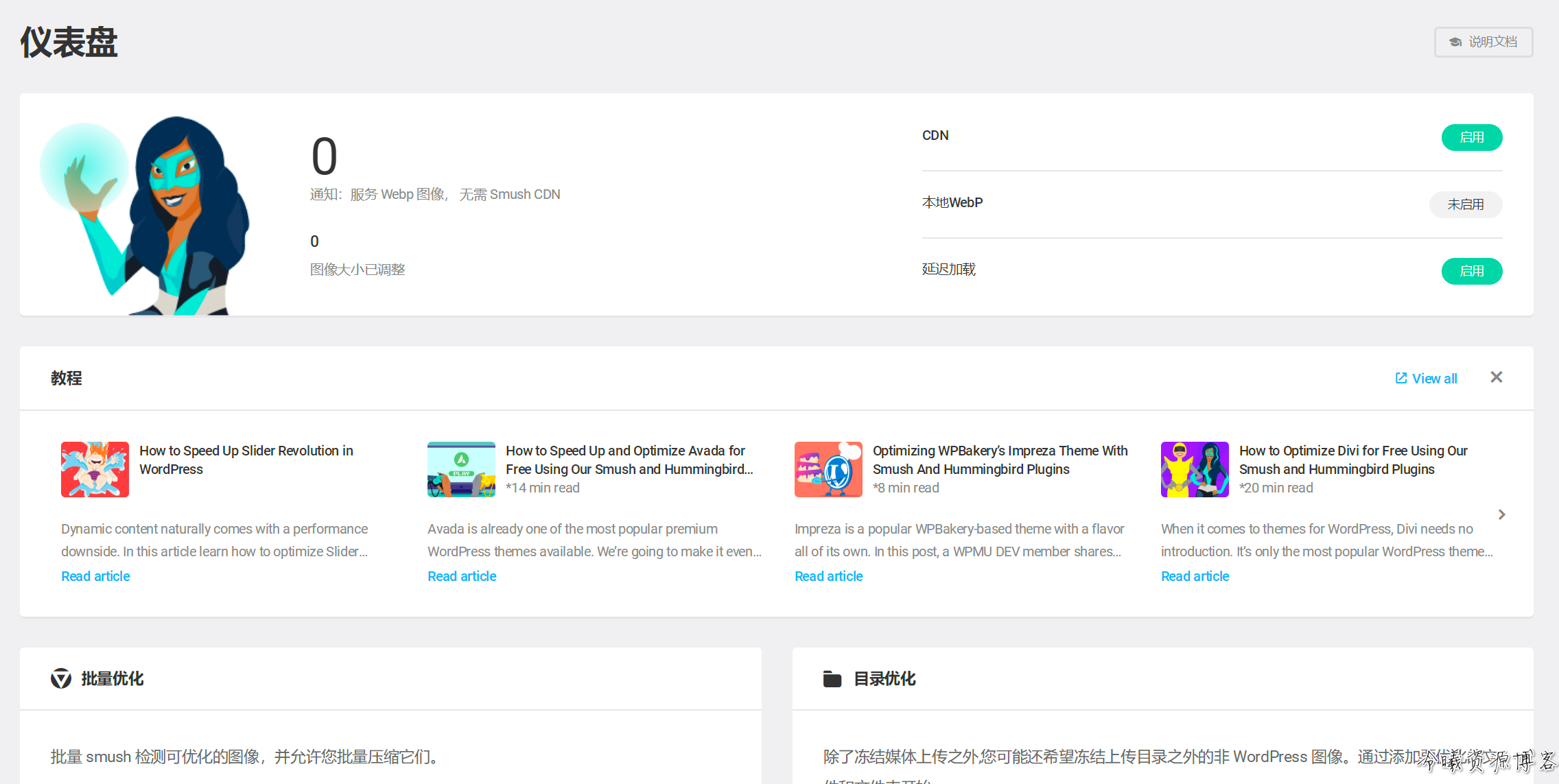
Task: Click the external link icon beside View all
Action: click(x=1401, y=378)
